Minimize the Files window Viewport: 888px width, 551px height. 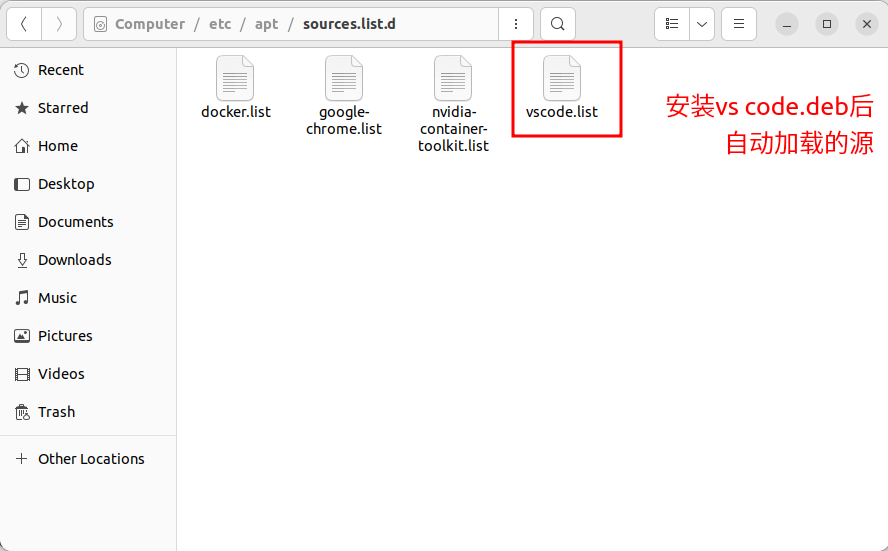tap(787, 24)
